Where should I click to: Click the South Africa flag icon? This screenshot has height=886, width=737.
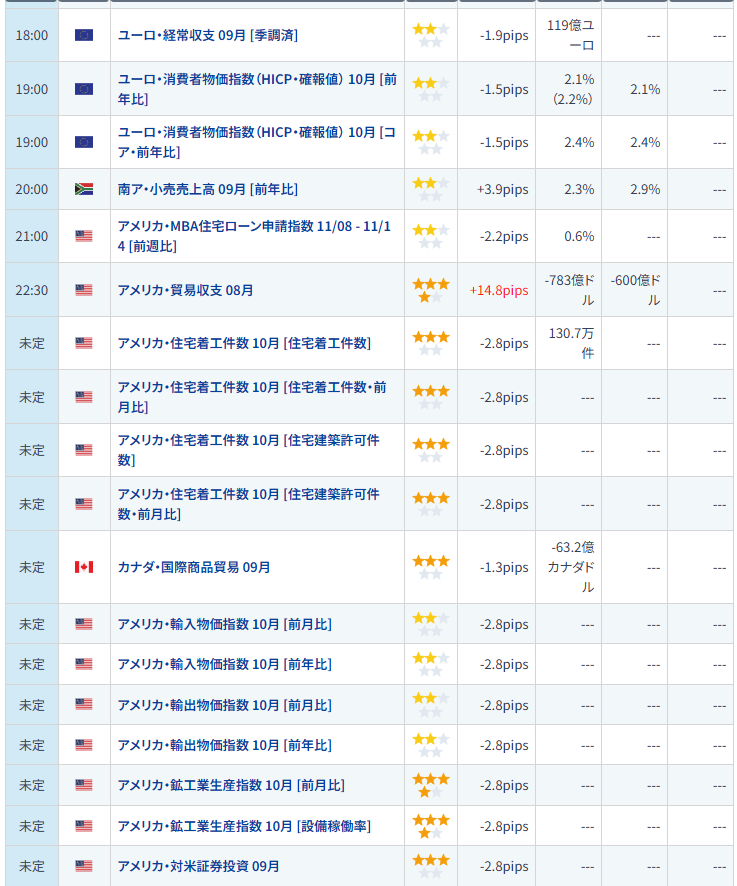tap(84, 189)
